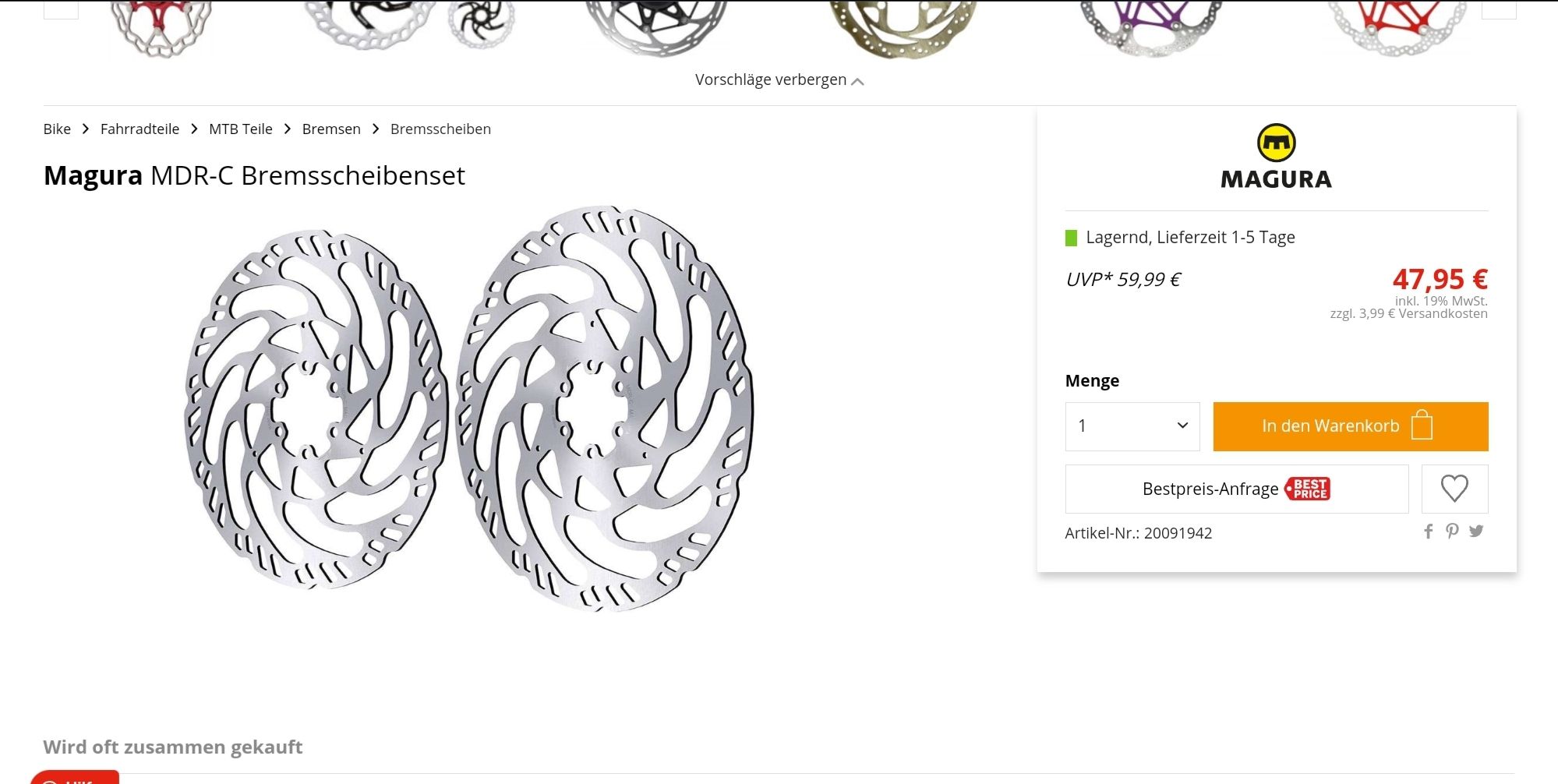Enlarge the Magura MDR-C product image
The height and width of the screenshot is (784, 1558).
tap(469, 408)
